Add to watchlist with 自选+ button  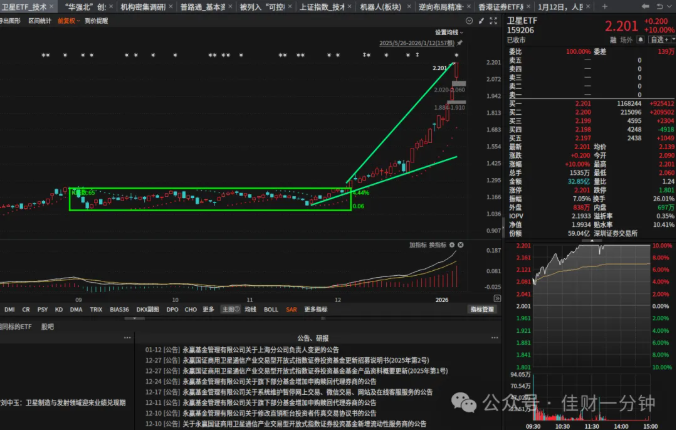pyautogui.click(x=660, y=40)
